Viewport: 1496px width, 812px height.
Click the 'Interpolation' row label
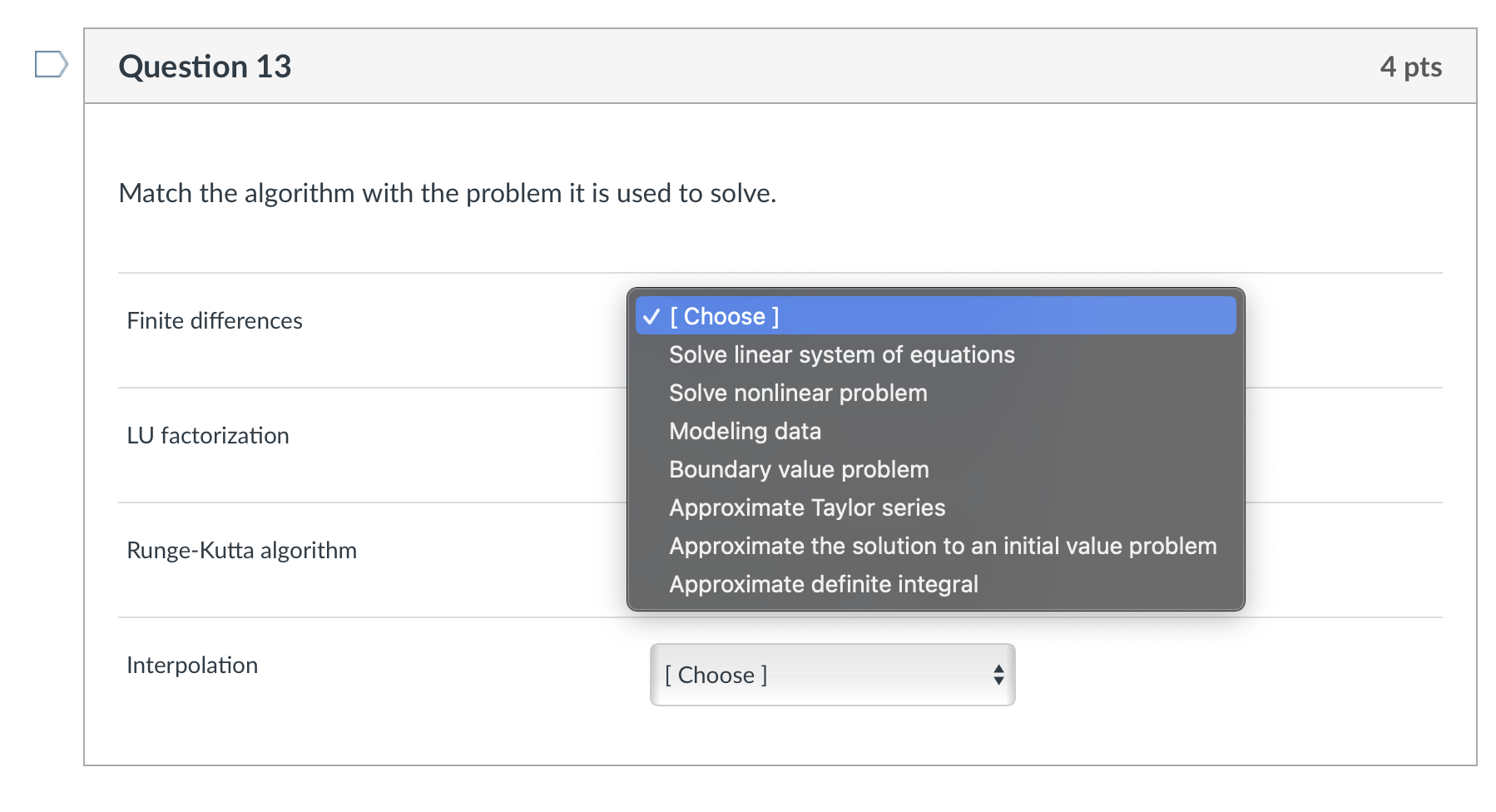pyautogui.click(x=192, y=665)
